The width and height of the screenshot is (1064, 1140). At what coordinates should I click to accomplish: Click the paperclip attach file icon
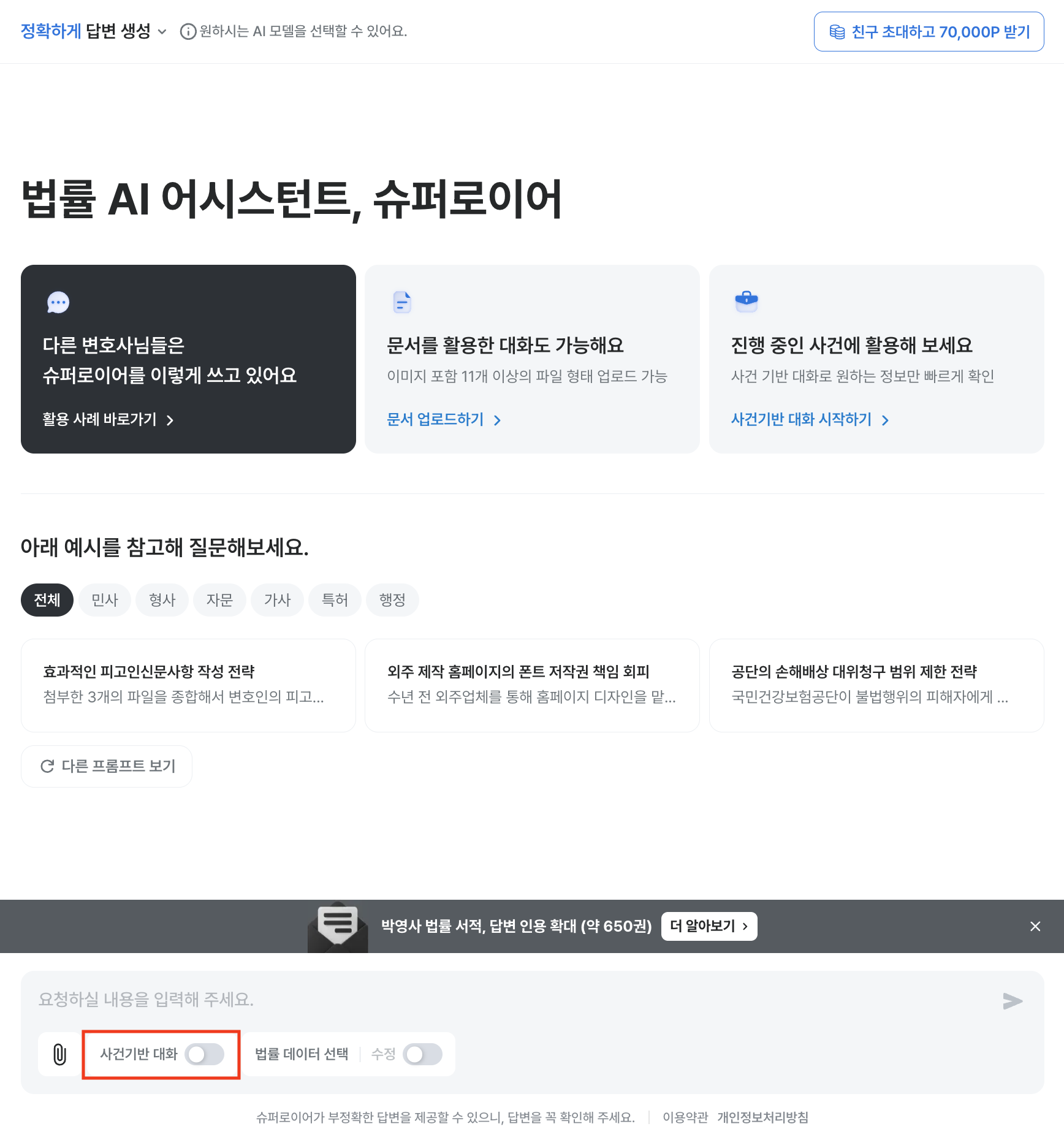(59, 1054)
